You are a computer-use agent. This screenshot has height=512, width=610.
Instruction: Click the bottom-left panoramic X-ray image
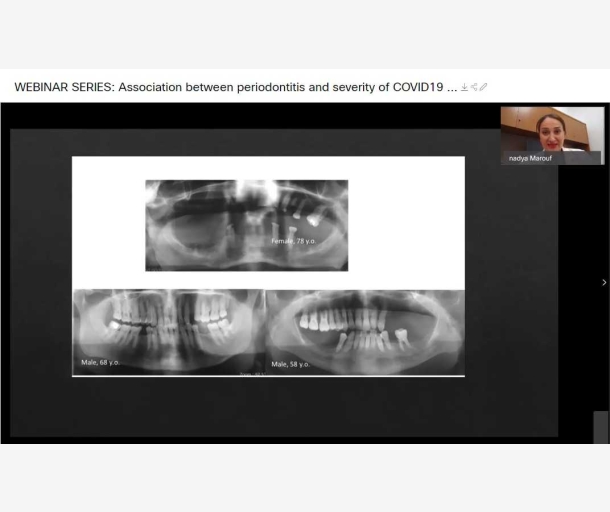coord(167,330)
